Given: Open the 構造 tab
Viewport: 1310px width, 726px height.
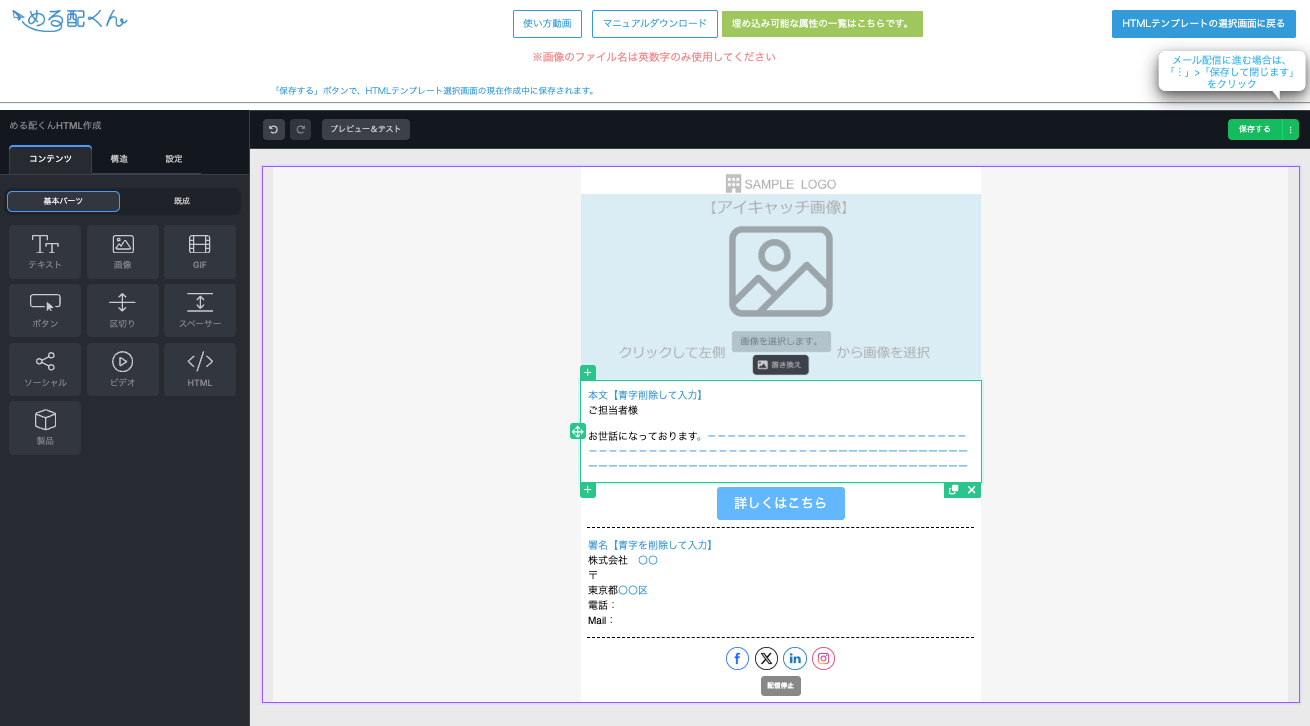Looking at the screenshot, I should coord(119,159).
